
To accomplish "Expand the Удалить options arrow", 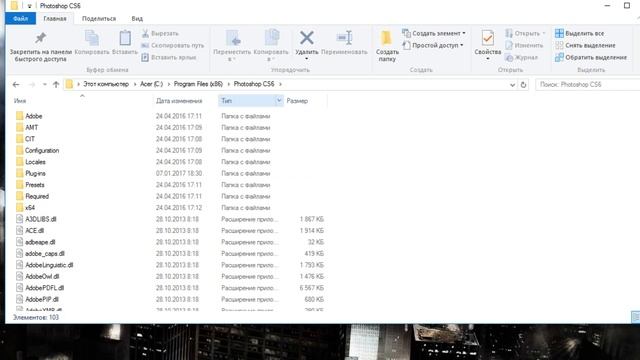I will [x=307, y=59].
